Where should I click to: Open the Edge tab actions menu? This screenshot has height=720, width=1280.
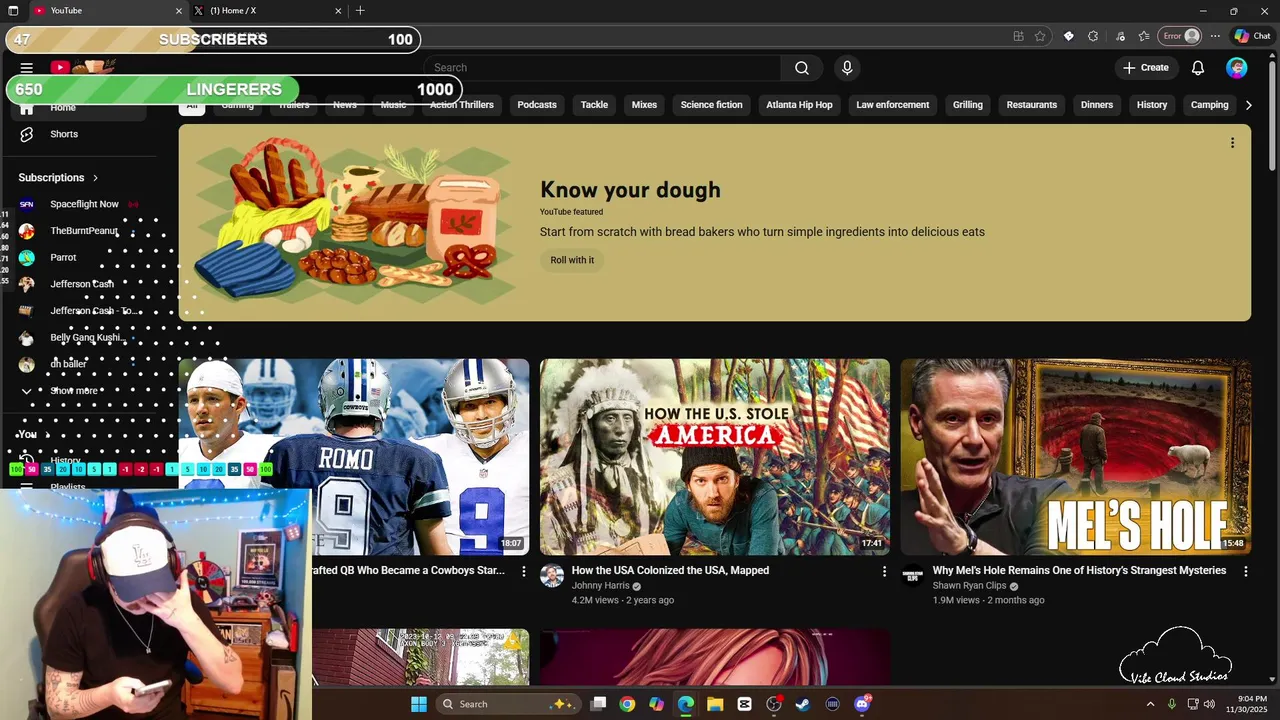tap(13, 11)
